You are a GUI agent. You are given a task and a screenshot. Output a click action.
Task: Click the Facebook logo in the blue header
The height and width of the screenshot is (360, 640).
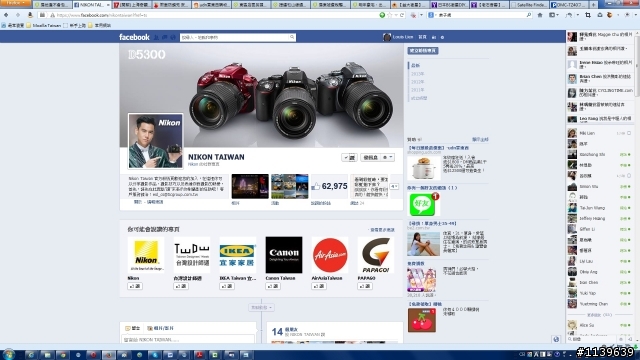tap(134, 37)
